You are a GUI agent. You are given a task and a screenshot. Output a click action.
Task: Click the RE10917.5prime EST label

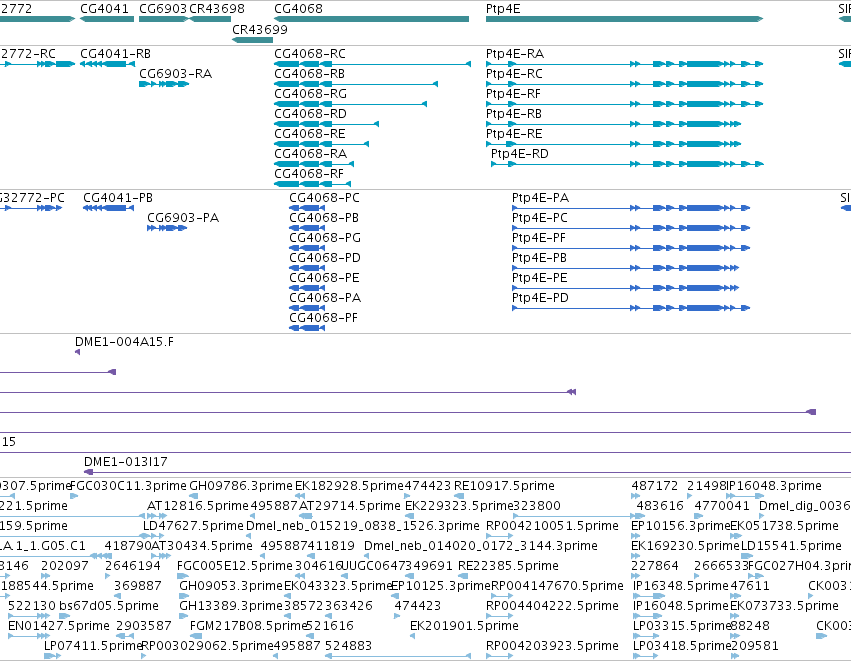pos(504,486)
